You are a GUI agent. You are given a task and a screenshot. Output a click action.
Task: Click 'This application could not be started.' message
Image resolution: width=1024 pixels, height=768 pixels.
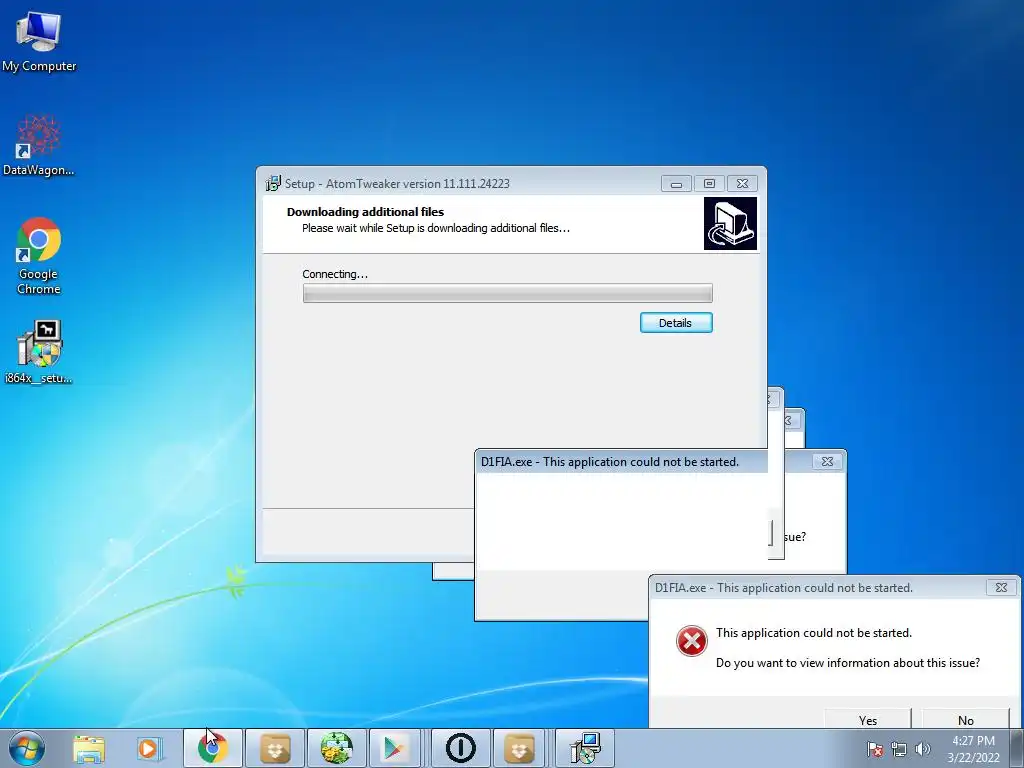pyautogui.click(x=814, y=633)
